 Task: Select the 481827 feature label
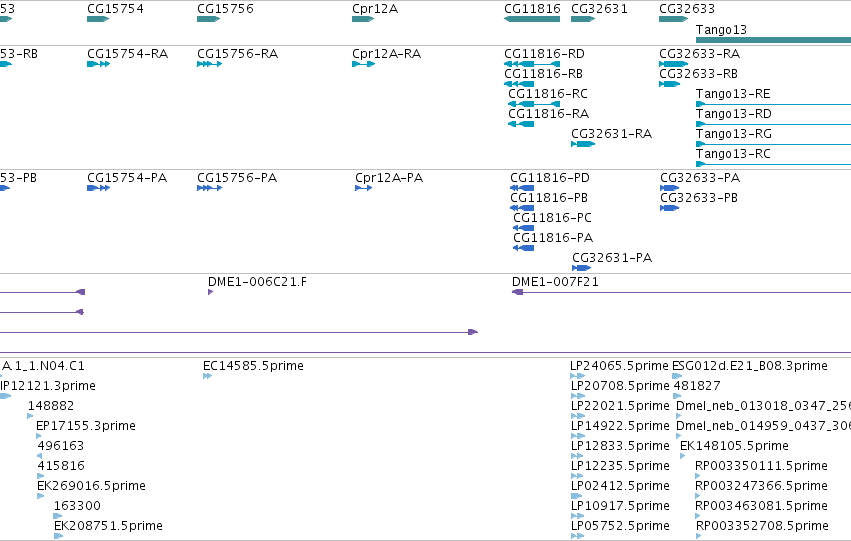click(x=697, y=386)
